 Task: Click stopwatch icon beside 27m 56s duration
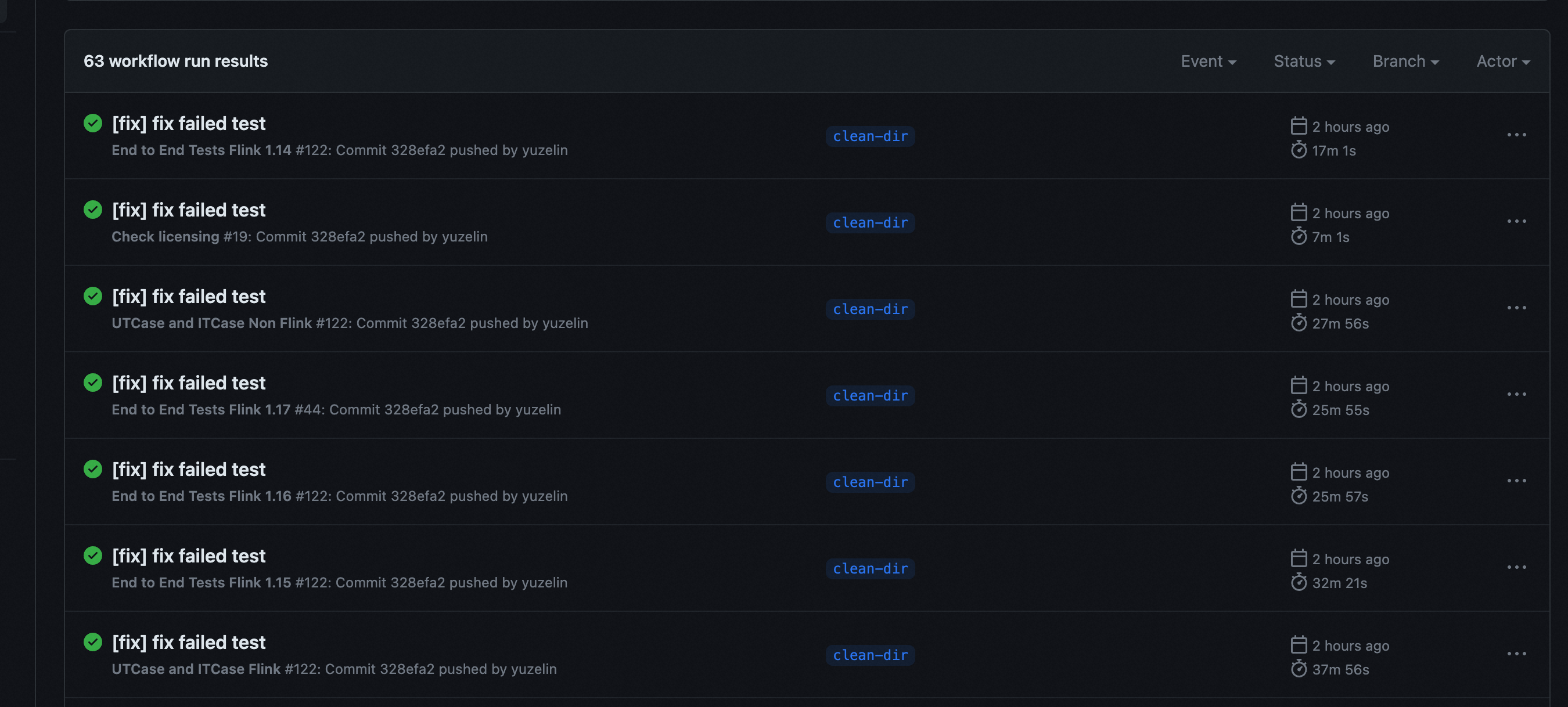point(1299,323)
